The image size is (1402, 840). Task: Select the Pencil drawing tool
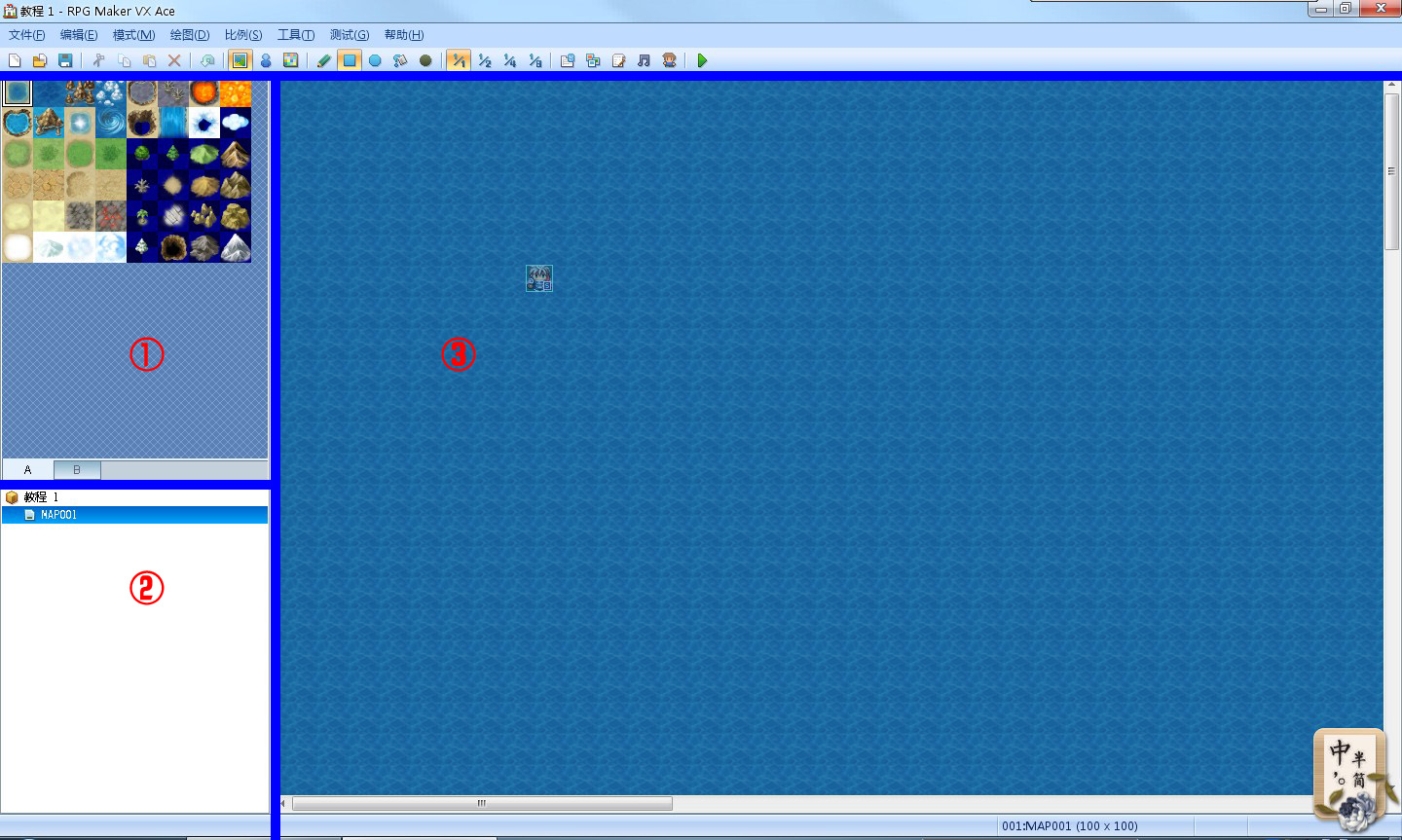click(324, 60)
